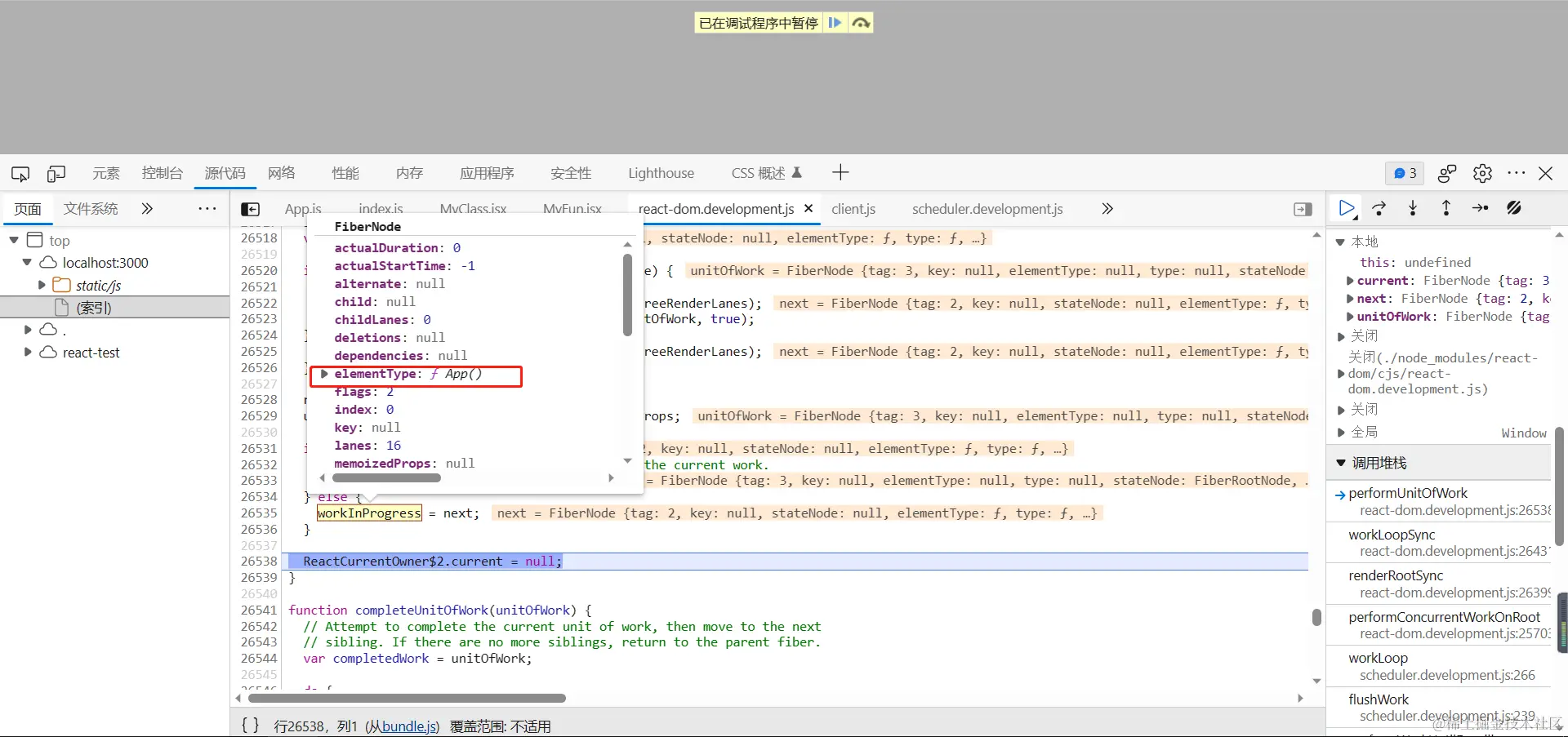Open the 安全性 tab
Image resolution: width=1568 pixels, height=737 pixels.
[571, 173]
